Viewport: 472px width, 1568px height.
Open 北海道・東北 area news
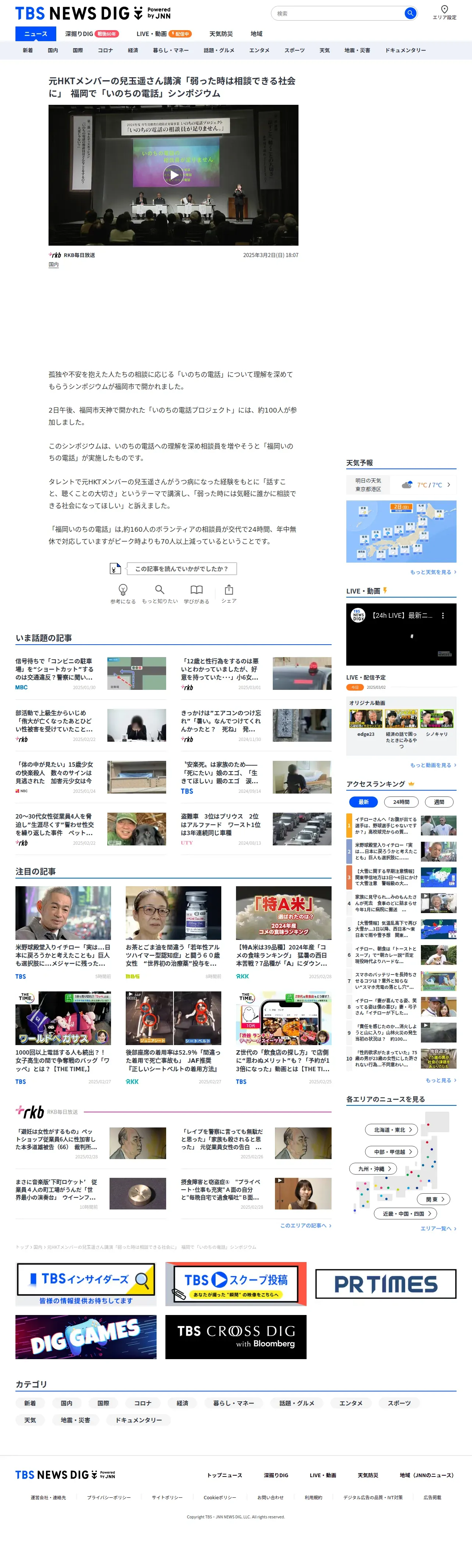(x=392, y=1130)
